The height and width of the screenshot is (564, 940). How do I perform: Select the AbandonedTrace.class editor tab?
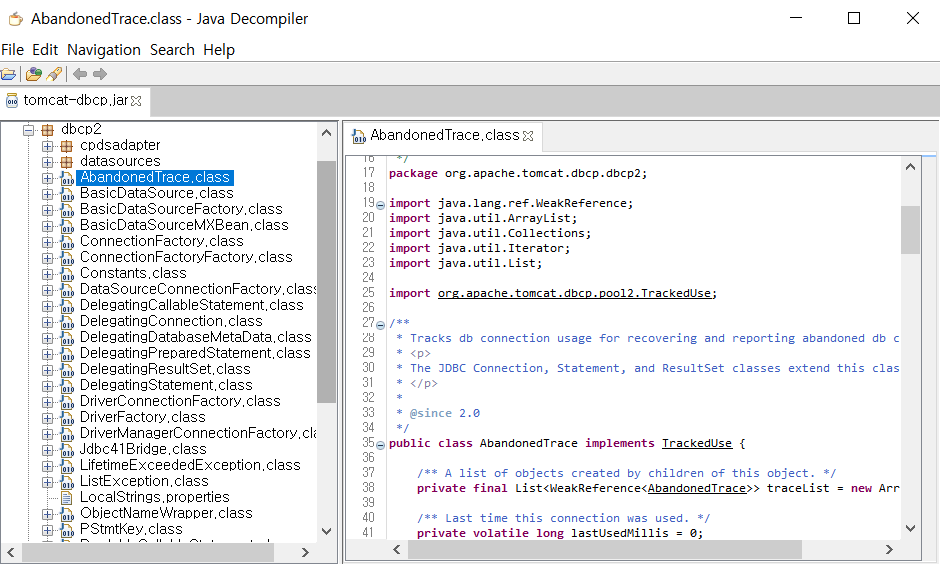click(x=444, y=136)
